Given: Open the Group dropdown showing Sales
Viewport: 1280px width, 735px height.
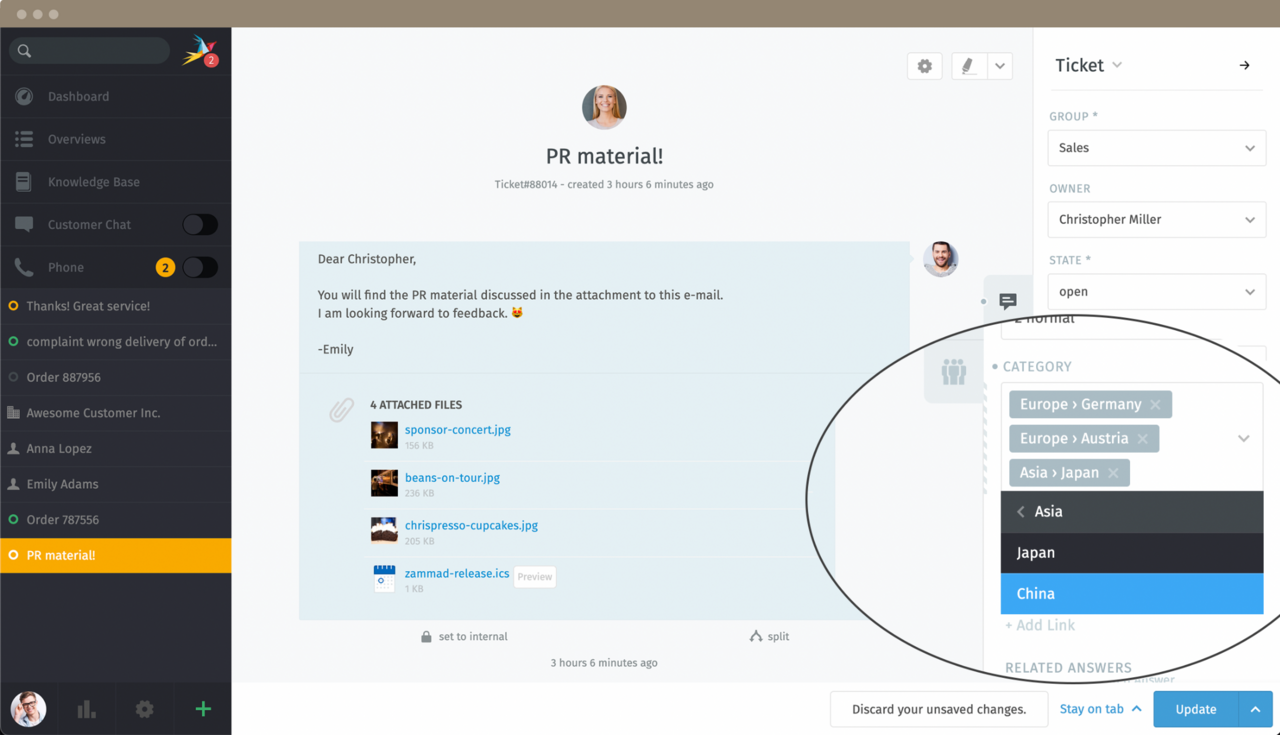Looking at the screenshot, I should coord(1156,148).
